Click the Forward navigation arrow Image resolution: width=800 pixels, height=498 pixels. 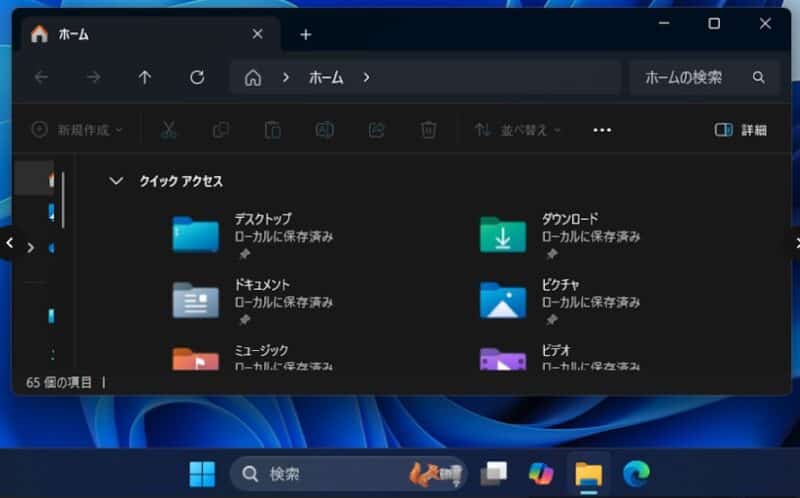coord(93,78)
